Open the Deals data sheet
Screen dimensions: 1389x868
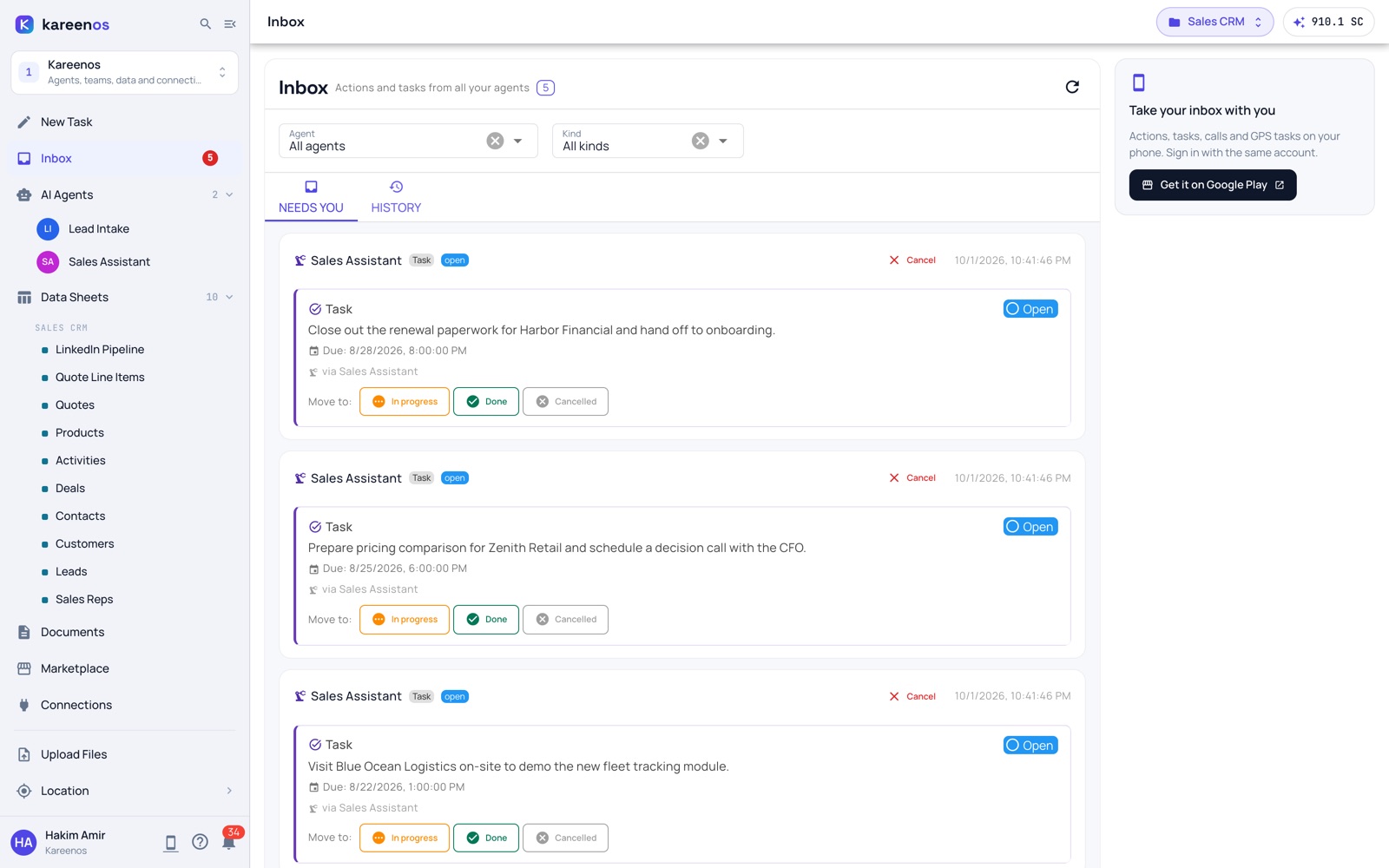[x=70, y=489]
